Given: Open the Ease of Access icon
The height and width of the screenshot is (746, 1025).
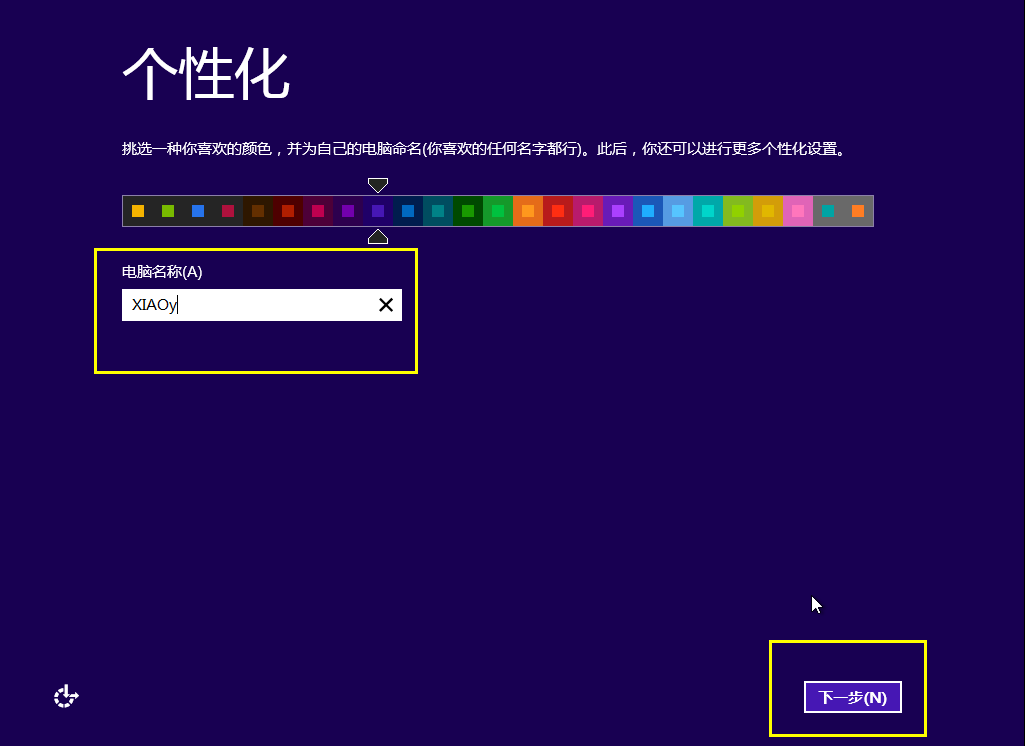Looking at the screenshot, I should [x=66, y=696].
